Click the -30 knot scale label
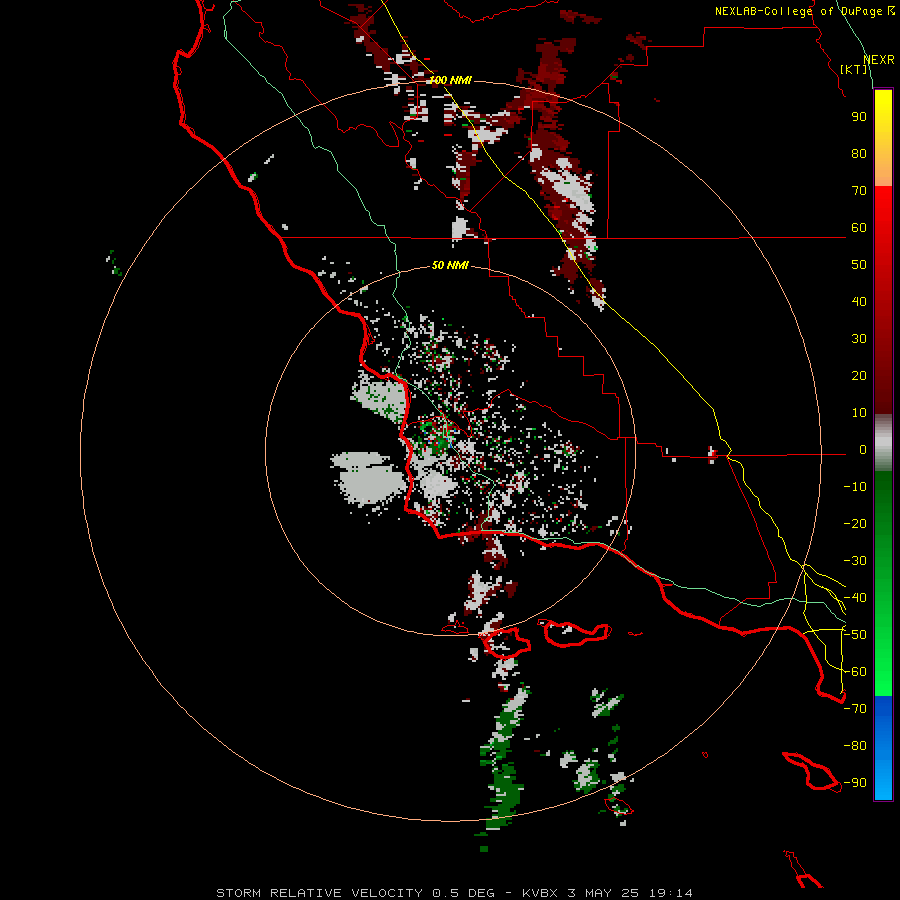Screen dimensions: 900x900 pyautogui.click(x=855, y=561)
